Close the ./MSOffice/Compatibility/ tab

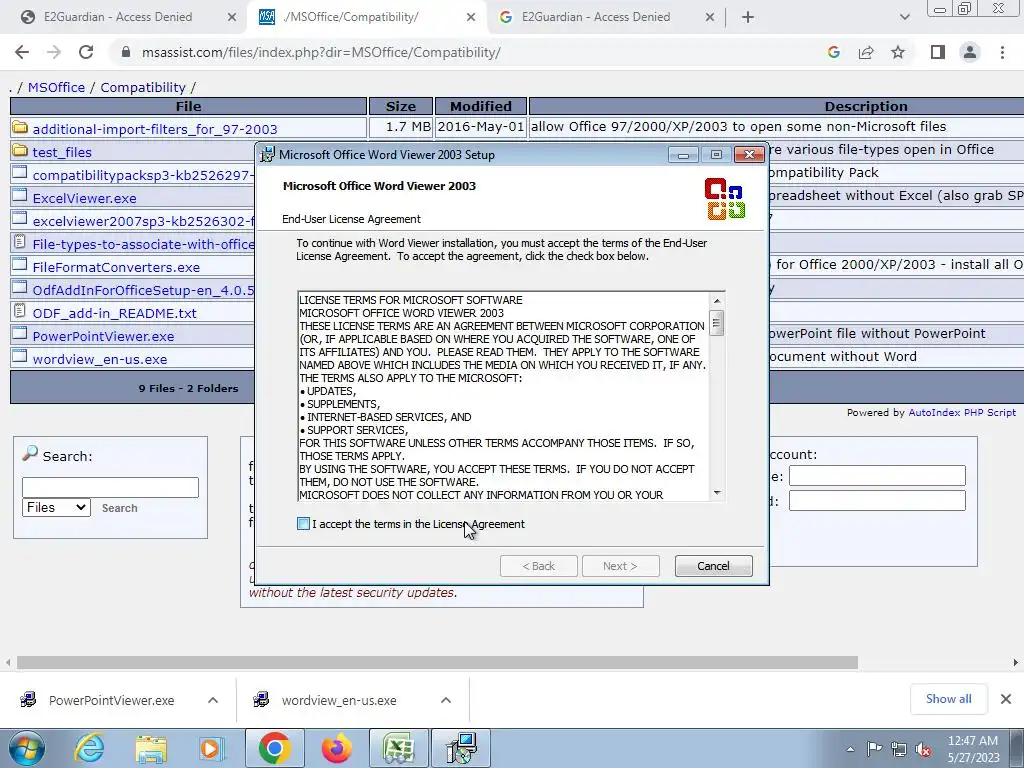471,18
